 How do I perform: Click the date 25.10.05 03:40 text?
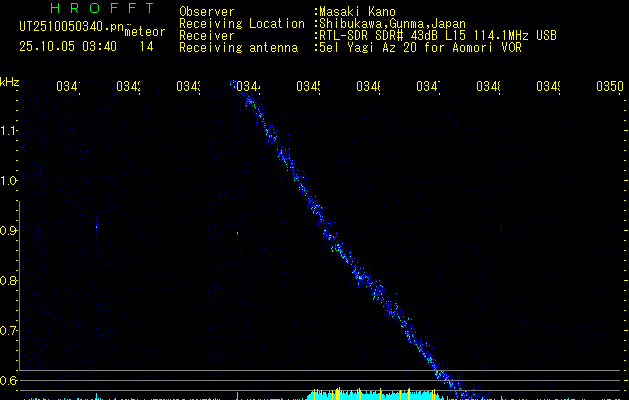coord(68,47)
